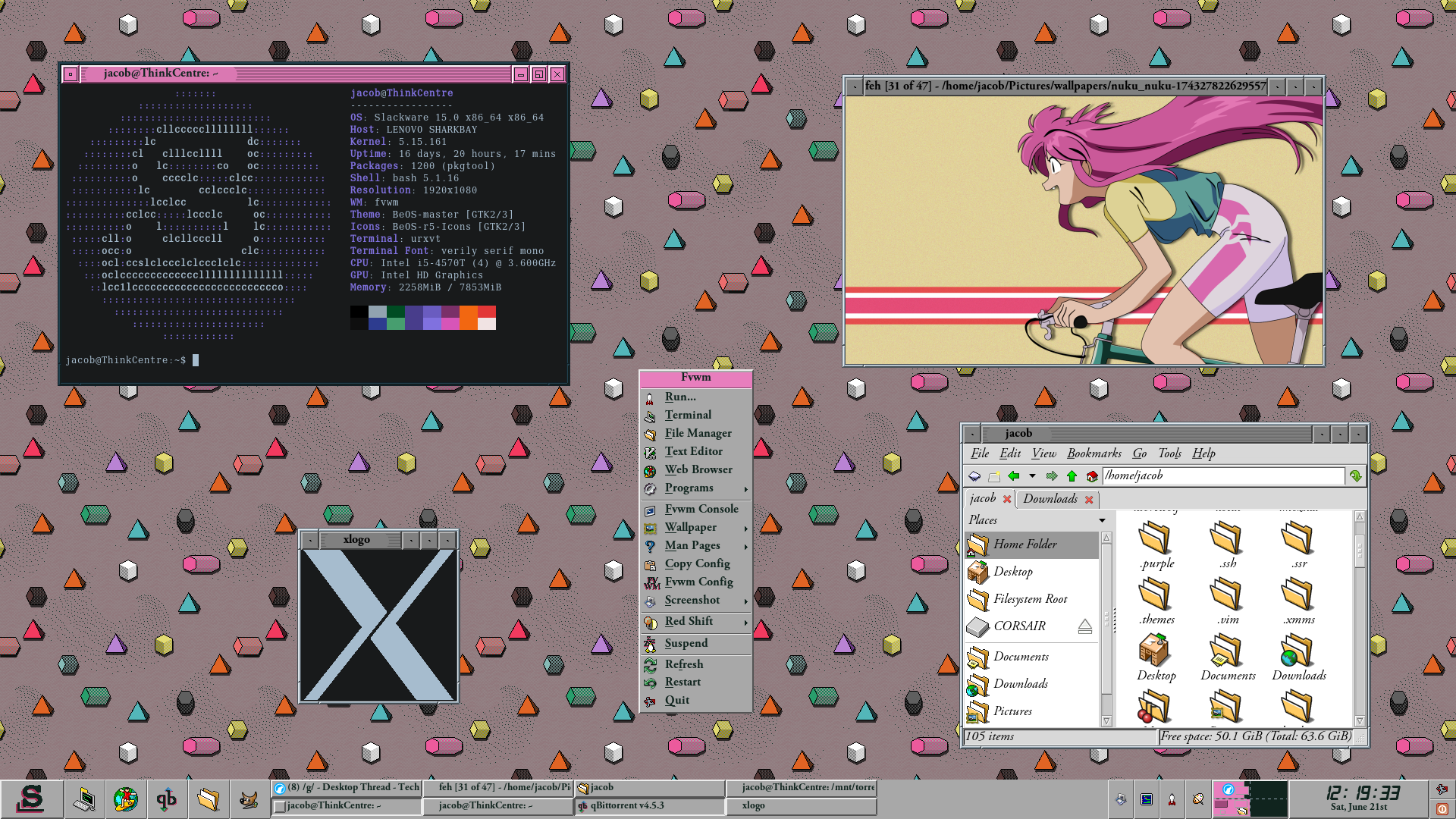The width and height of the screenshot is (1456, 819).
Task: Open the Places side pane dropdown
Action: pyautogui.click(x=1102, y=520)
